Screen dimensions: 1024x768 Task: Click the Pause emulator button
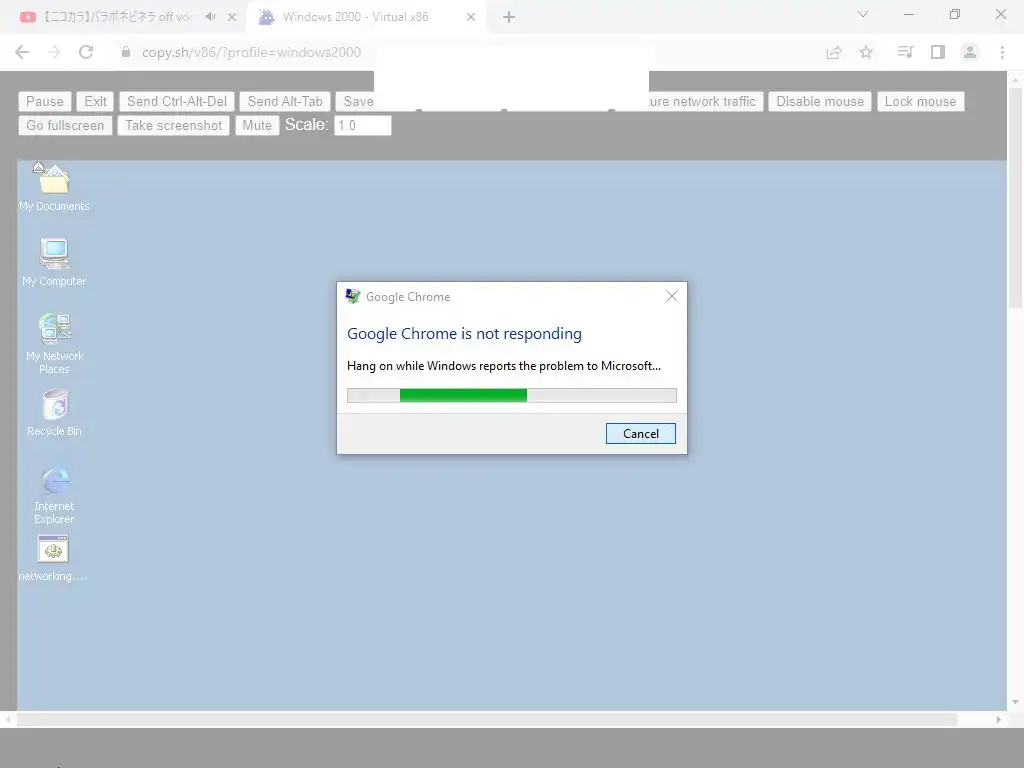coord(44,101)
